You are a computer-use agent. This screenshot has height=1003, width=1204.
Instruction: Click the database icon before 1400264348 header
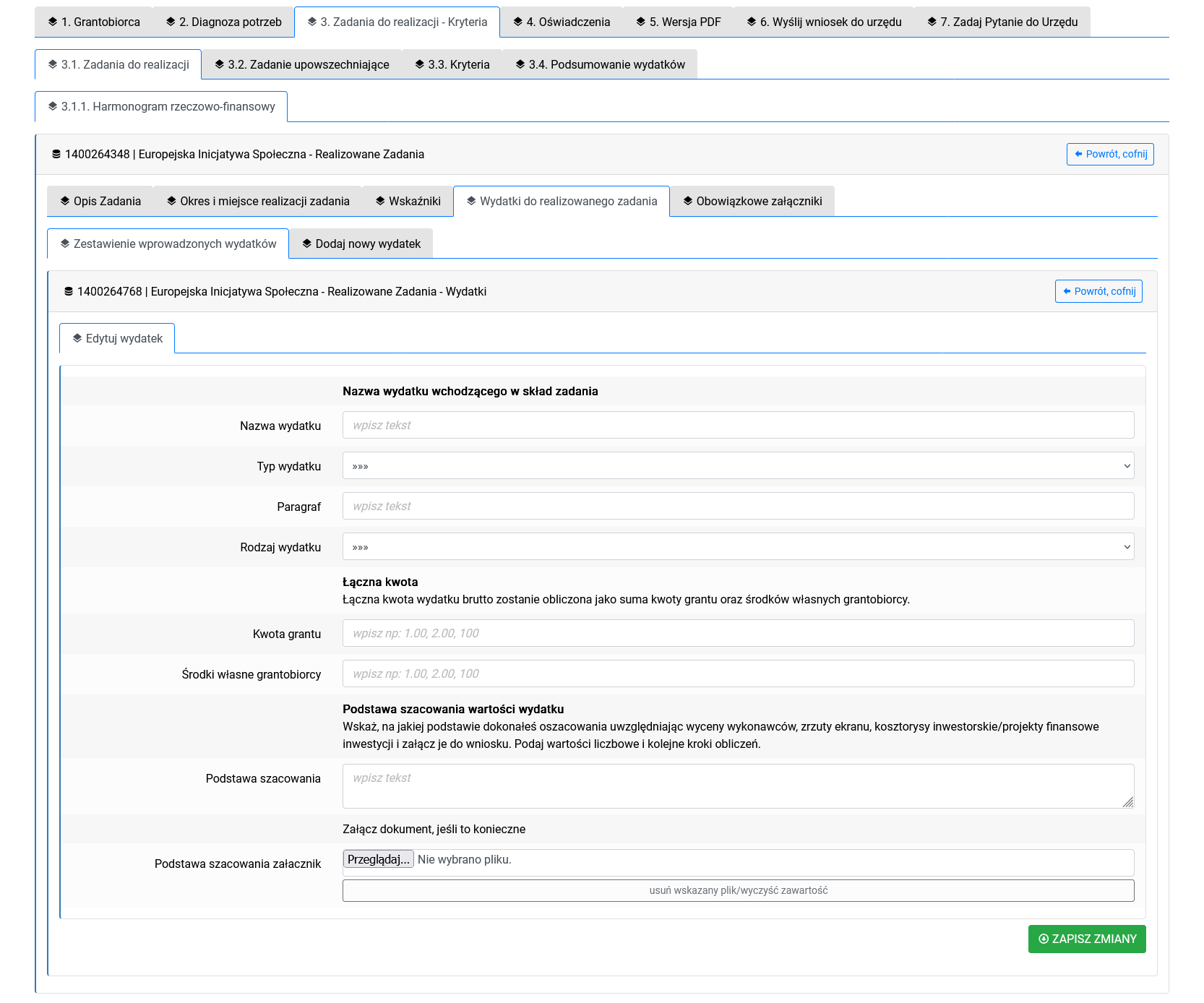[56, 154]
